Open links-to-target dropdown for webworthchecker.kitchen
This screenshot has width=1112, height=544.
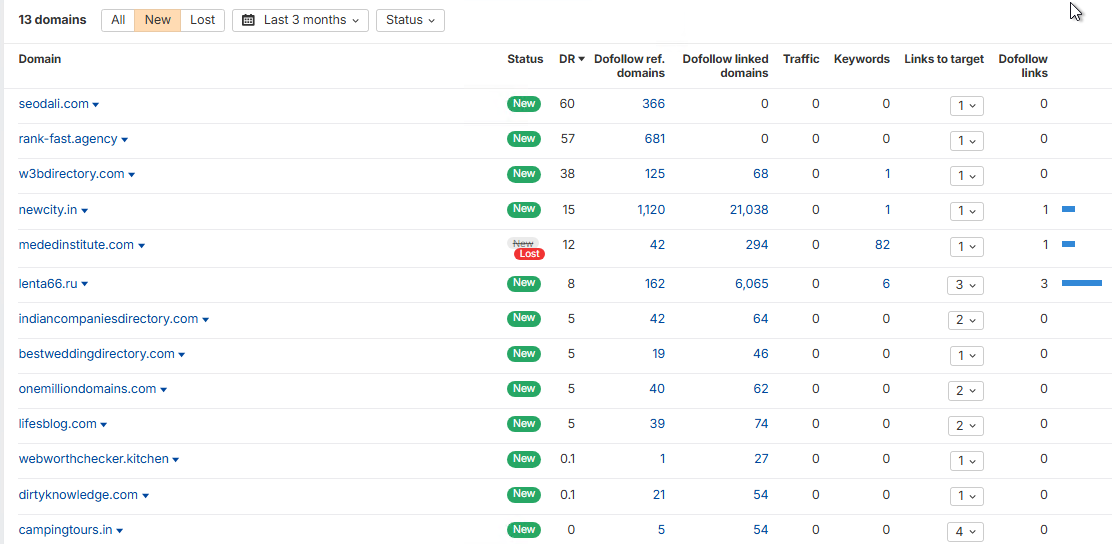tap(967, 461)
